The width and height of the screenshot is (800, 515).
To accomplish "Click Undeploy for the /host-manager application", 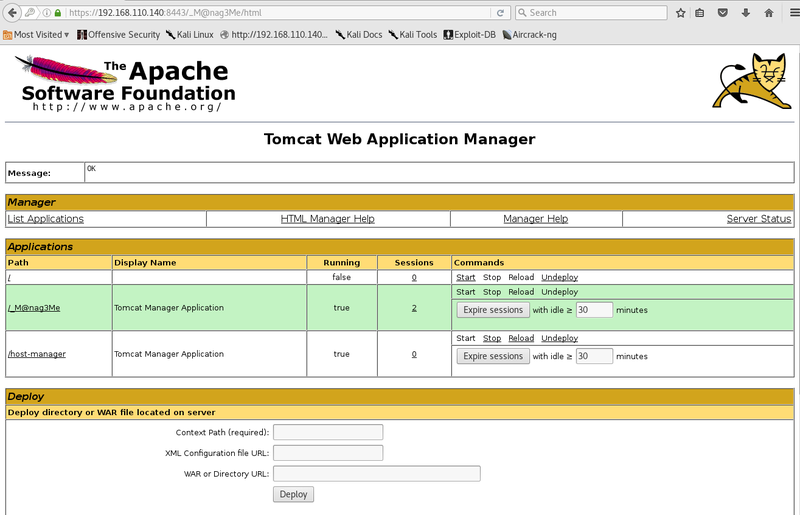I will point(559,338).
